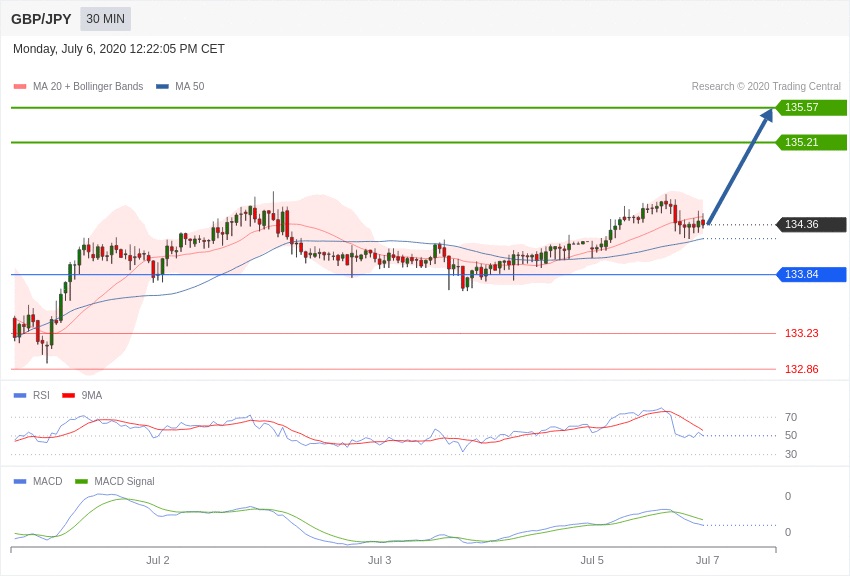The height and width of the screenshot is (576, 850).
Task: Select the 135.57 green resistance price tag
Action: tap(810, 107)
